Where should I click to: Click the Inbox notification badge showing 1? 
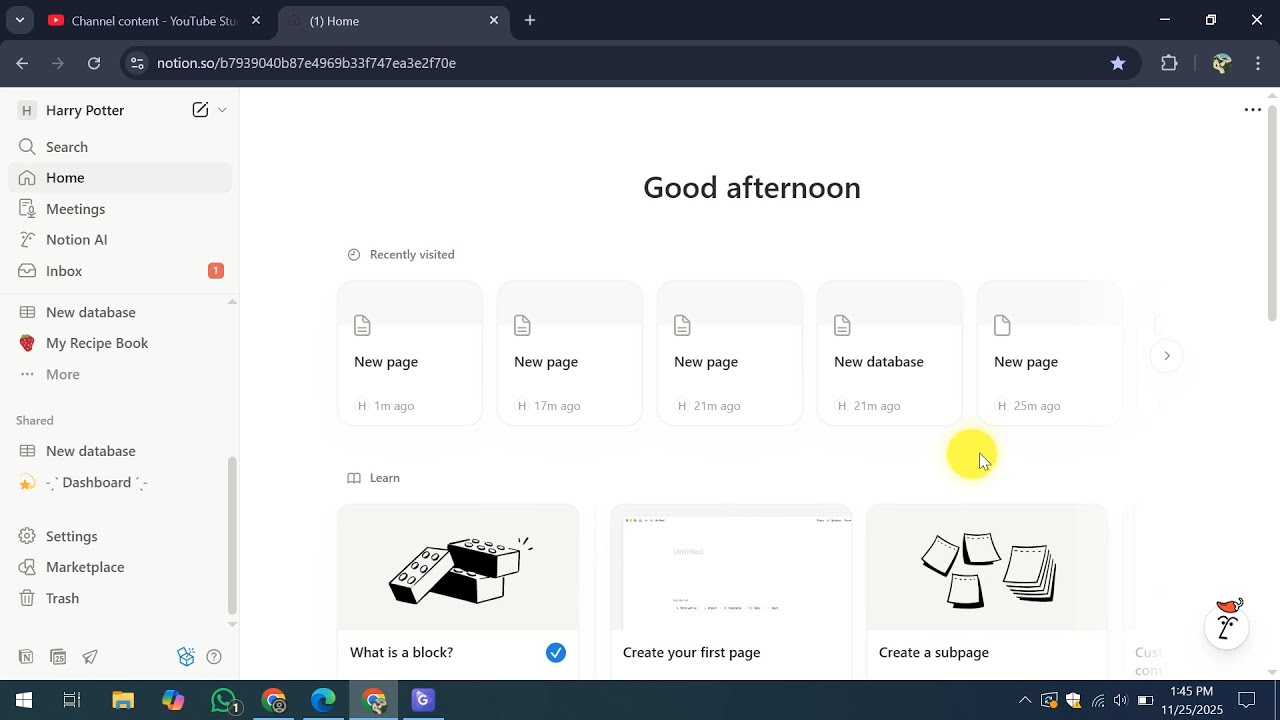coord(215,271)
